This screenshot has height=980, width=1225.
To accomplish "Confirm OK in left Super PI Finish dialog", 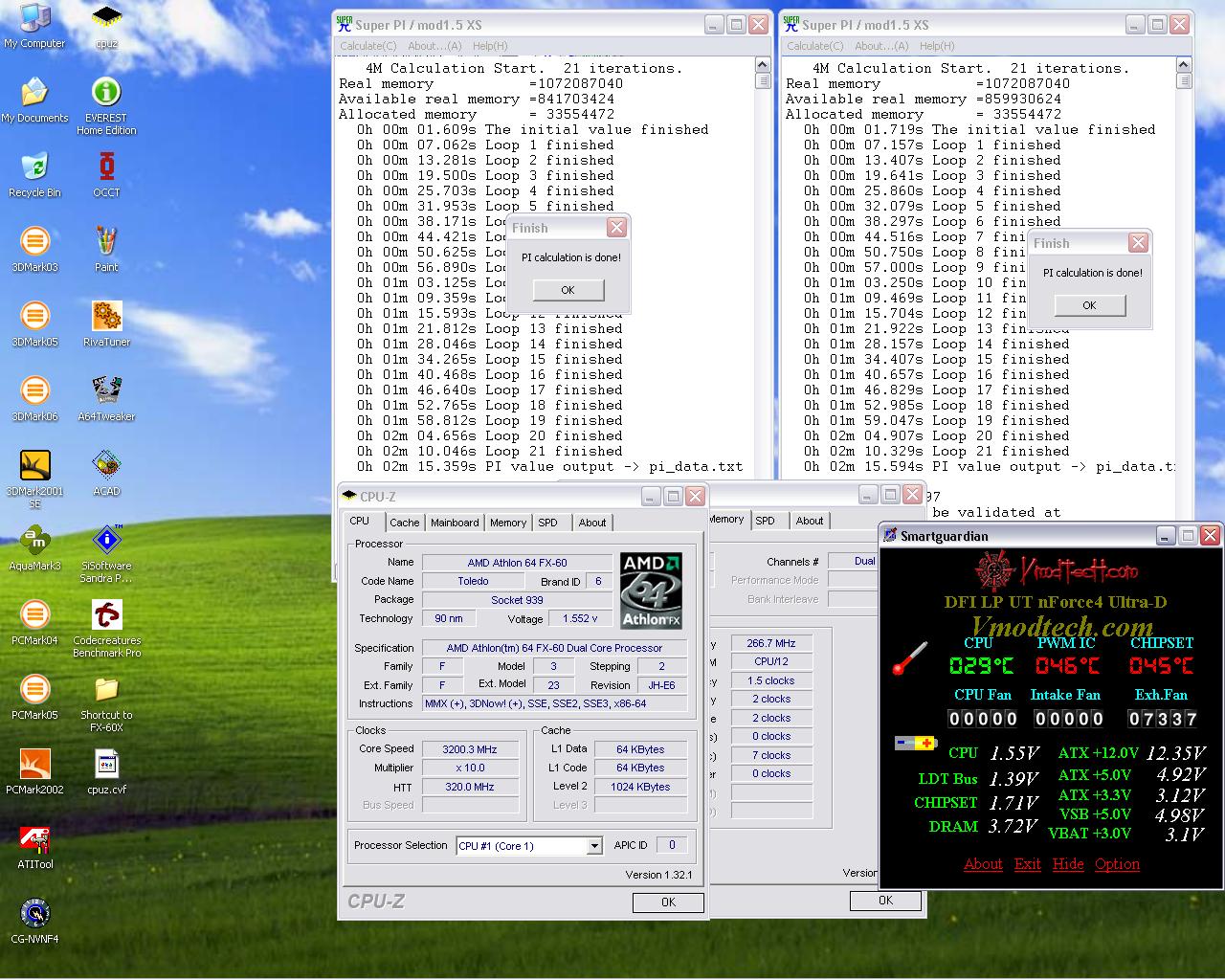I will coord(568,290).
